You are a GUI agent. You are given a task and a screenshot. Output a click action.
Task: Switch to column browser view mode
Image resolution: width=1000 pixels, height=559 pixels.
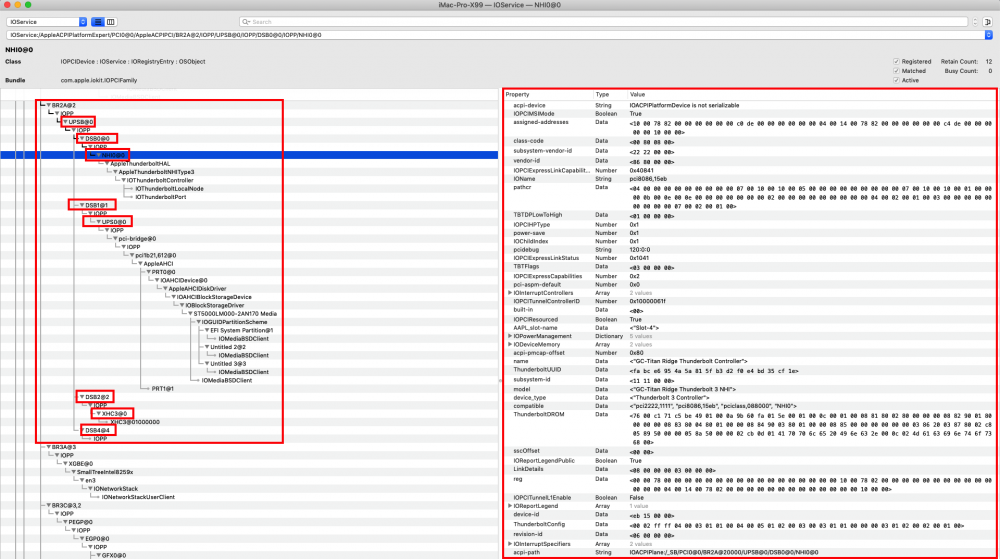pos(111,22)
